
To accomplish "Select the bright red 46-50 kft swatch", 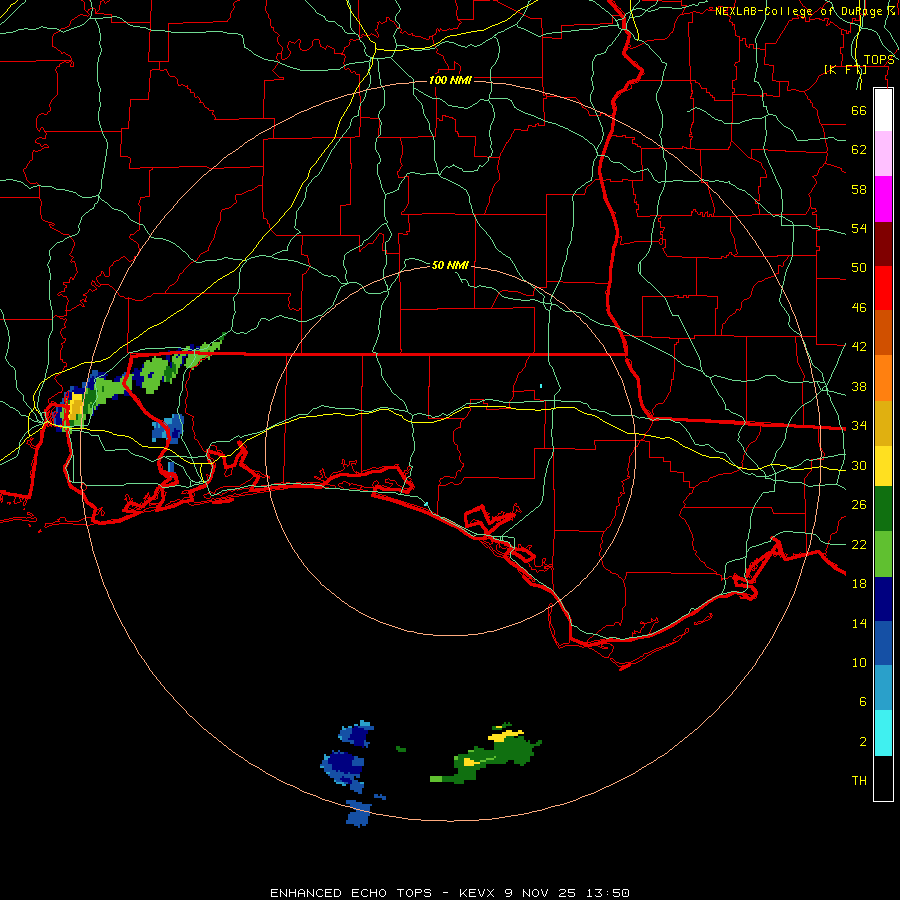I will tap(883, 288).
